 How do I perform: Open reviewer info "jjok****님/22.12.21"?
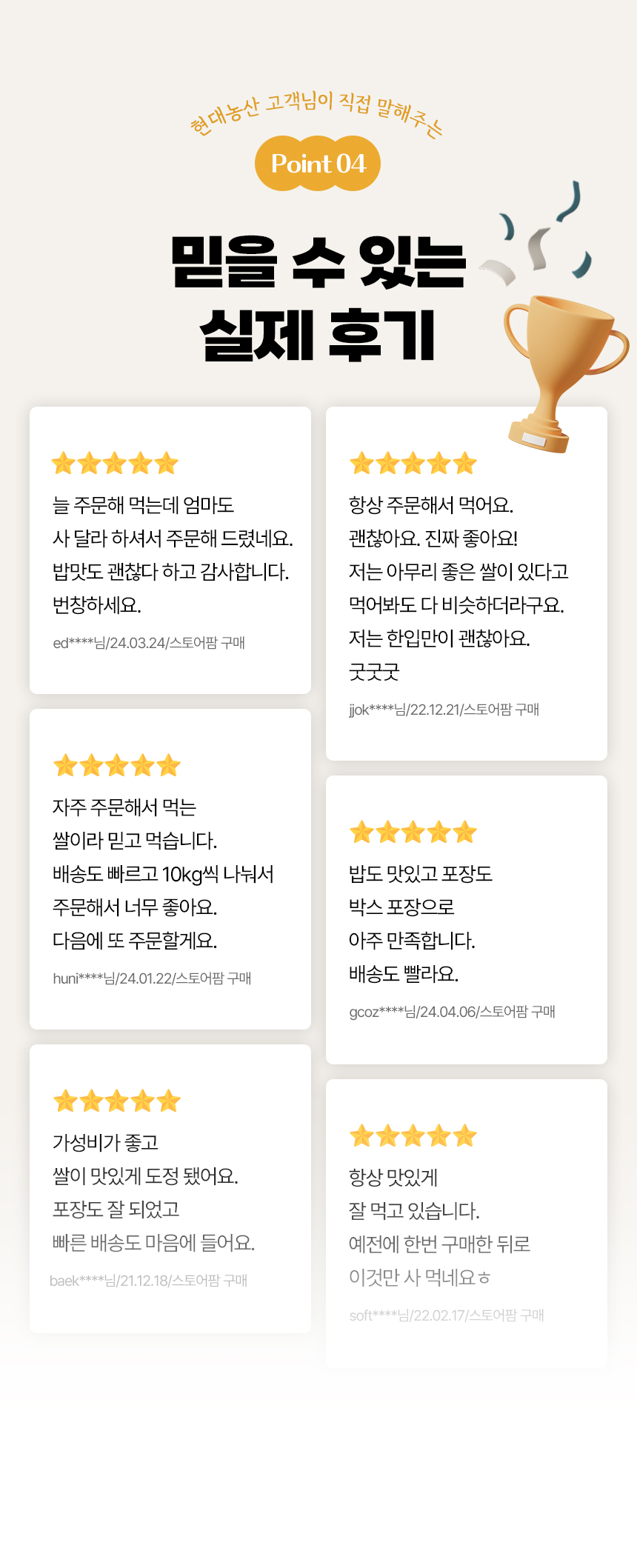pyautogui.click(x=444, y=710)
